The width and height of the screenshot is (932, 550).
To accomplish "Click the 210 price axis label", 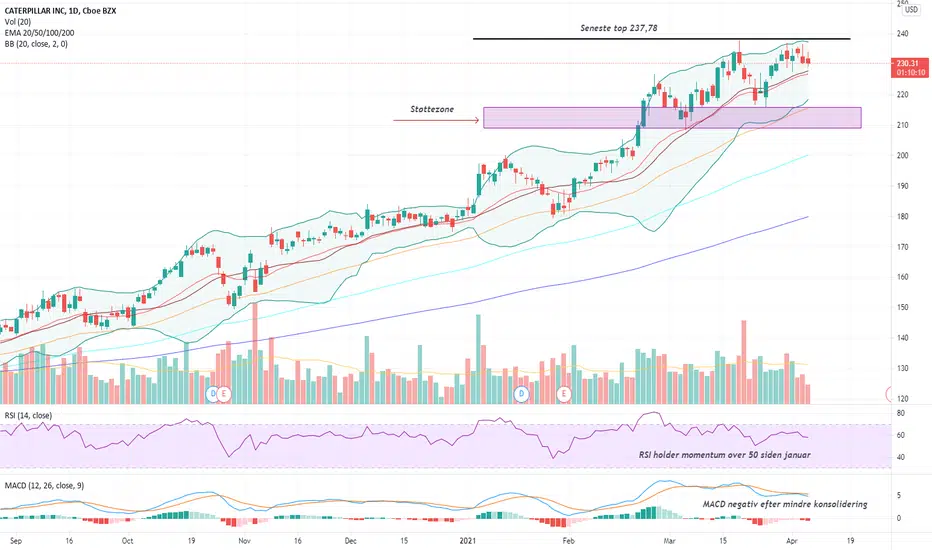I will pos(902,125).
